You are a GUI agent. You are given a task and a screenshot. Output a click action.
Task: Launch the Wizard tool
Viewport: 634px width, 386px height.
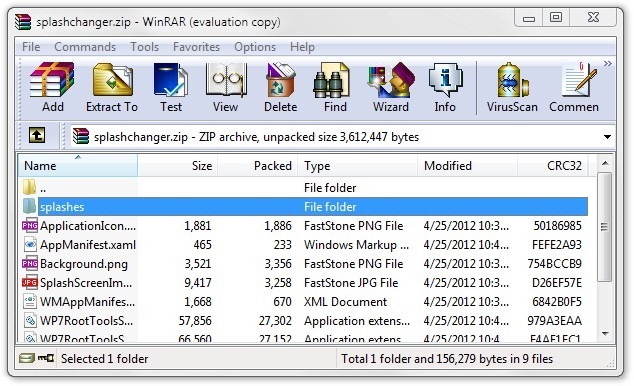[391, 87]
